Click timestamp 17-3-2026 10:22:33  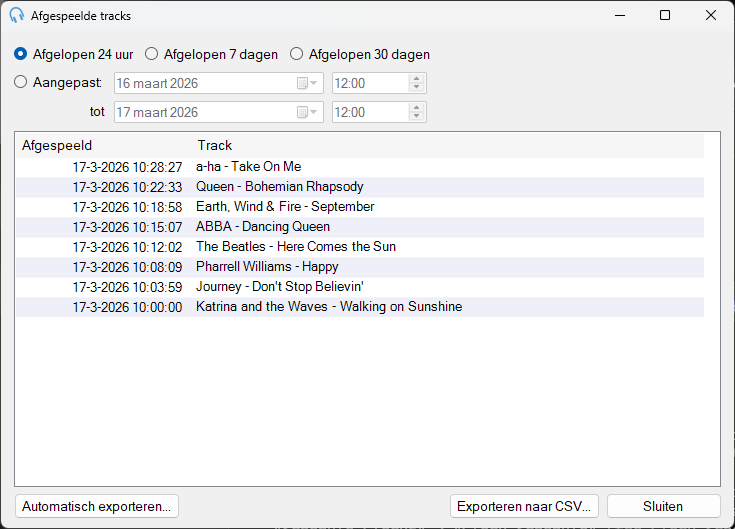[x=127, y=187]
